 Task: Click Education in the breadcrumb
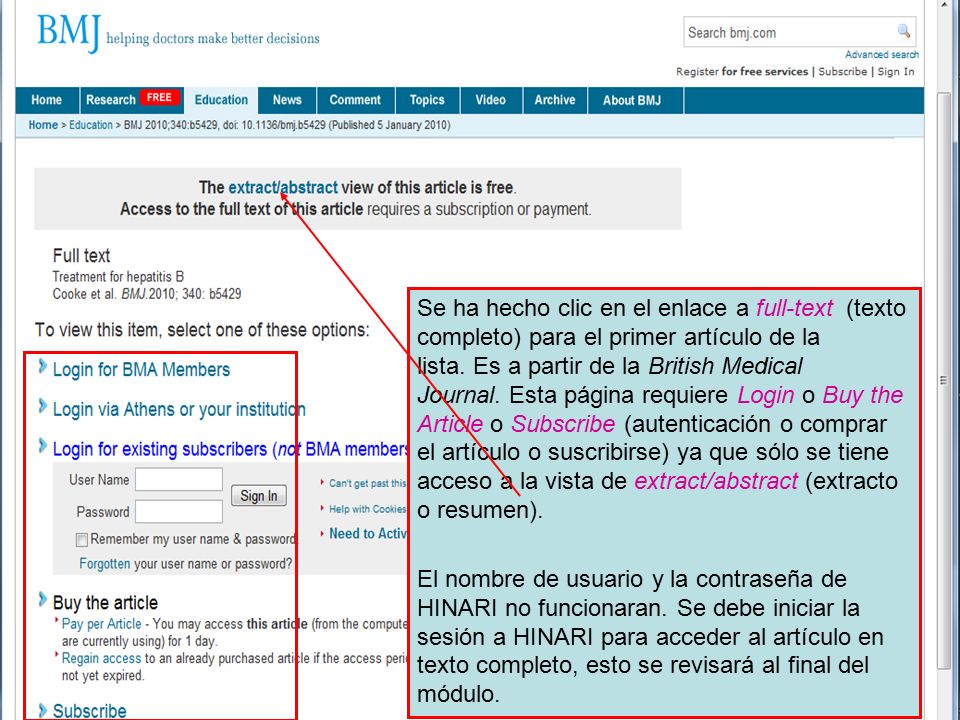pyautogui.click(x=91, y=125)
